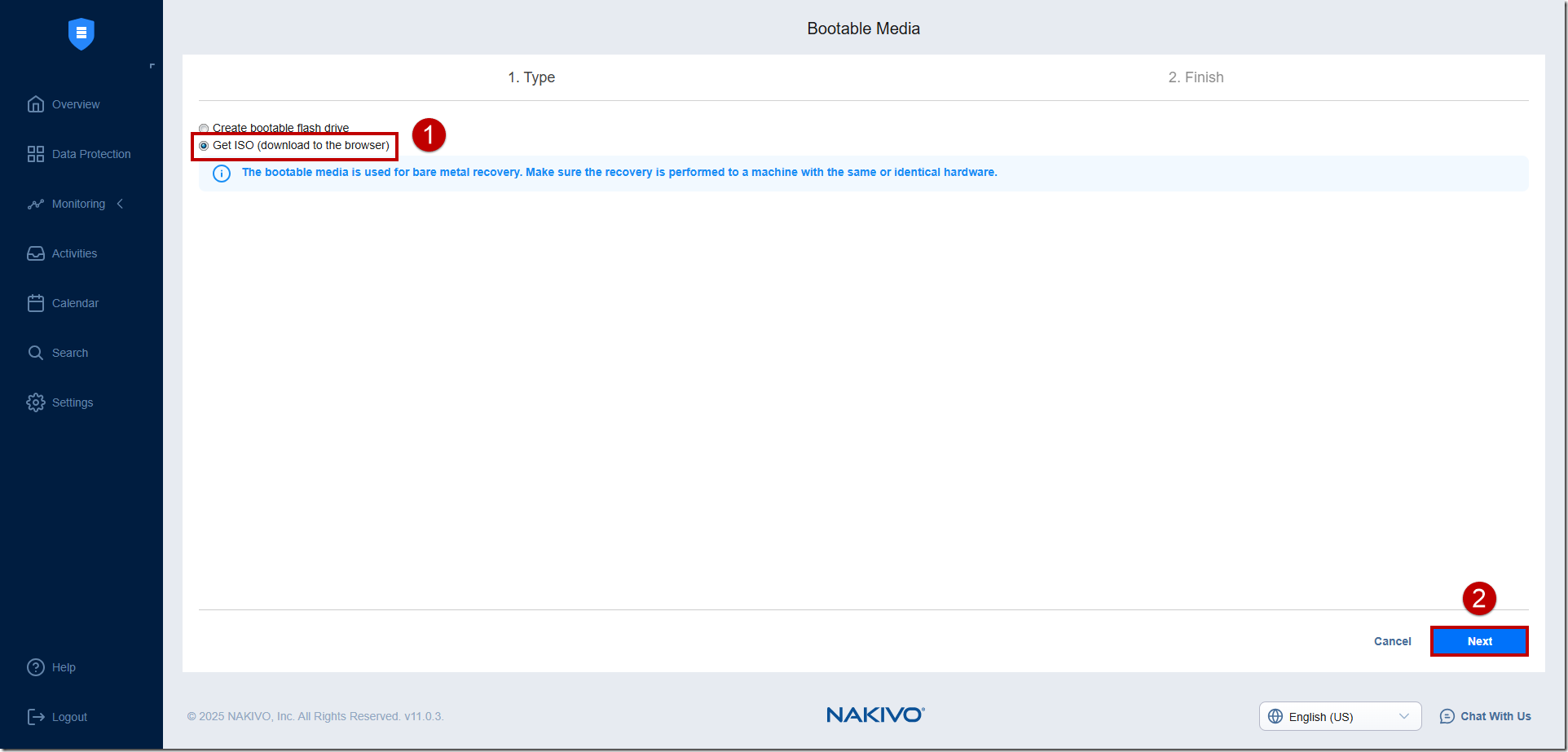Screen dimensions: 1568x752
Task: Open Help menu item
Action: (64, 667)
